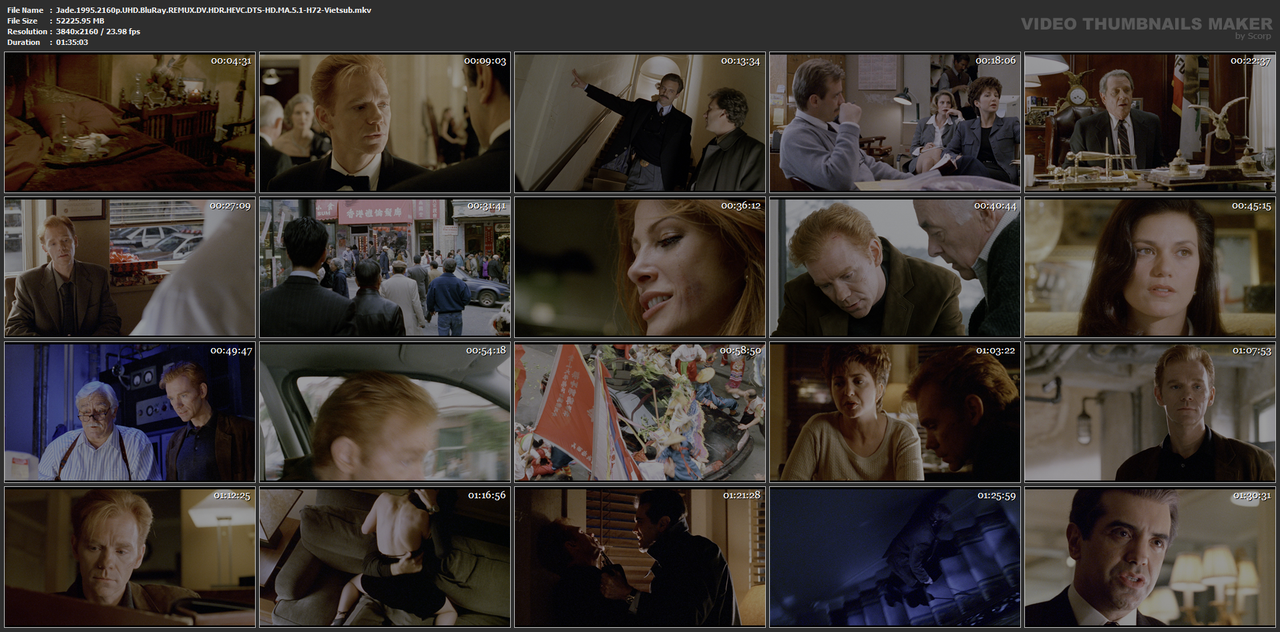View the thumbnail at 01:30:31

coord(1150,557)
